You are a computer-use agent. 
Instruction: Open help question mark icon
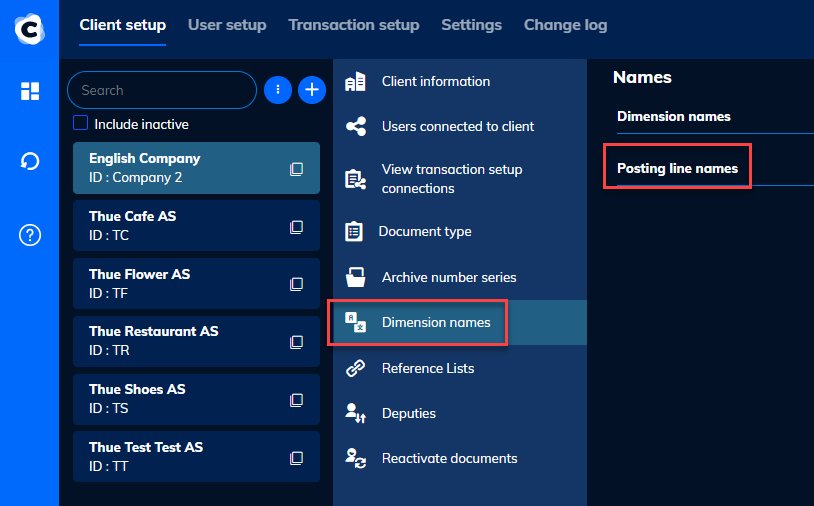(x=30, y=236)
